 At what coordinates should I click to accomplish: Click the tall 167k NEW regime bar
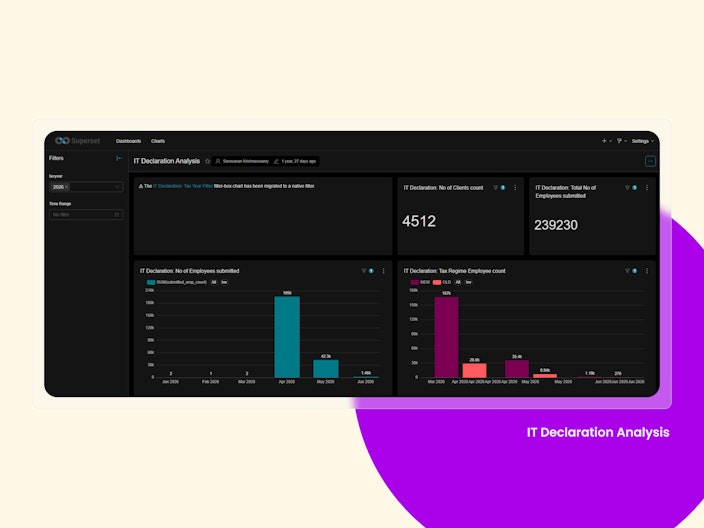[446, 337]
